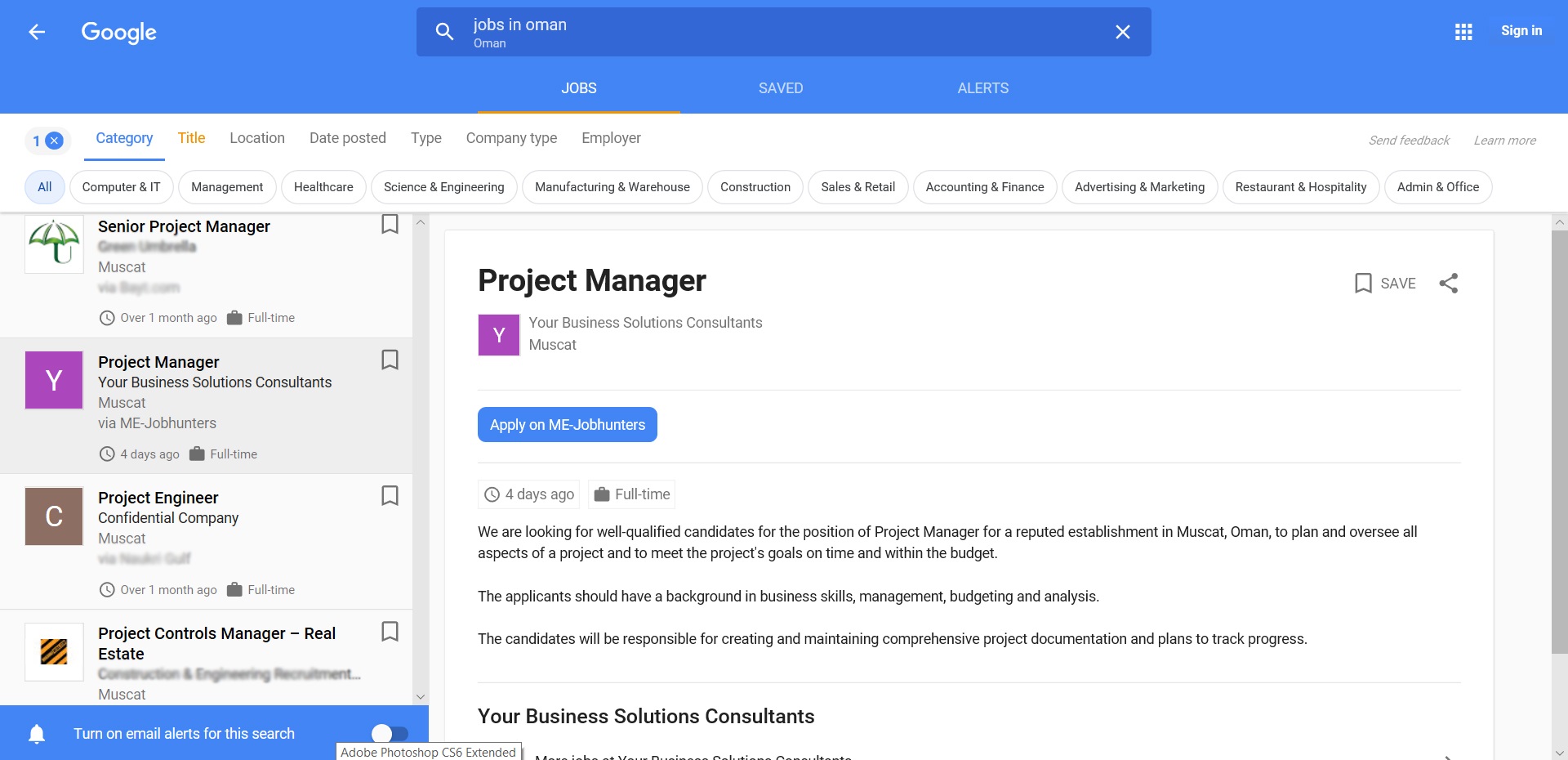Viewport: 1568px width, 760px height.
Task: Open the ALERTS tab
Action: (982, 88)
